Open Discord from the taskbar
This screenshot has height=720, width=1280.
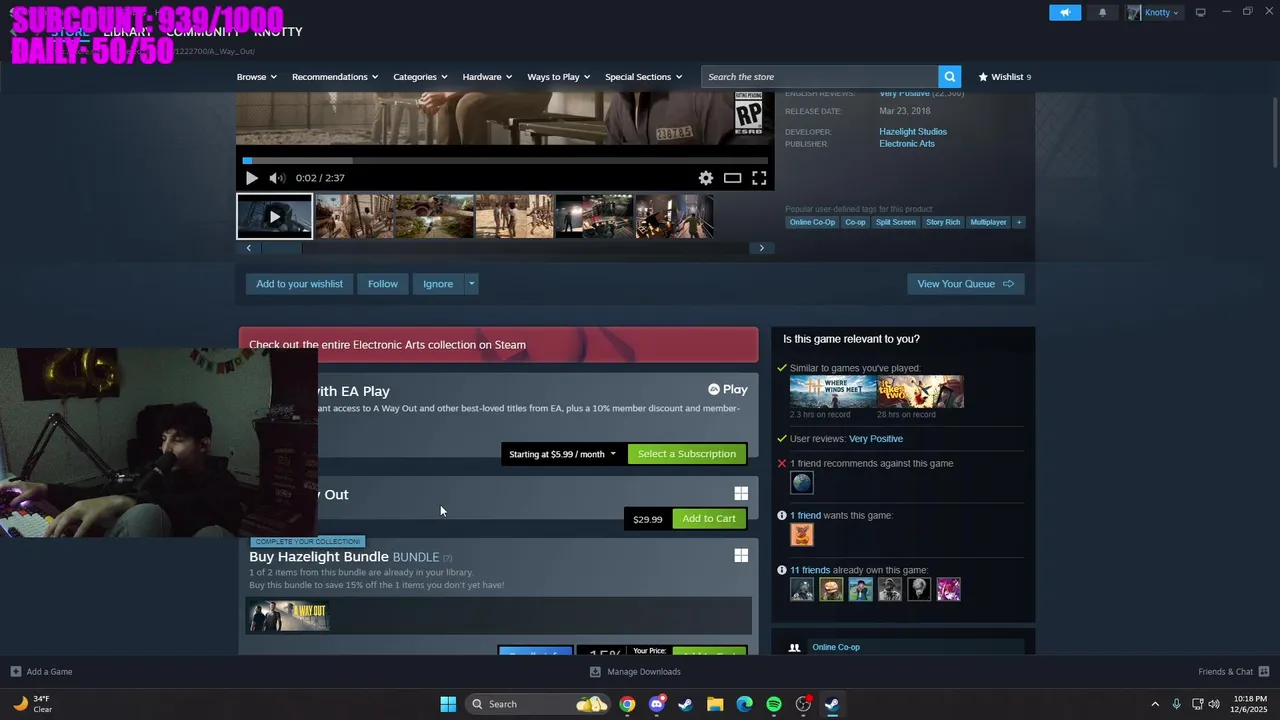tap(656, 704)
